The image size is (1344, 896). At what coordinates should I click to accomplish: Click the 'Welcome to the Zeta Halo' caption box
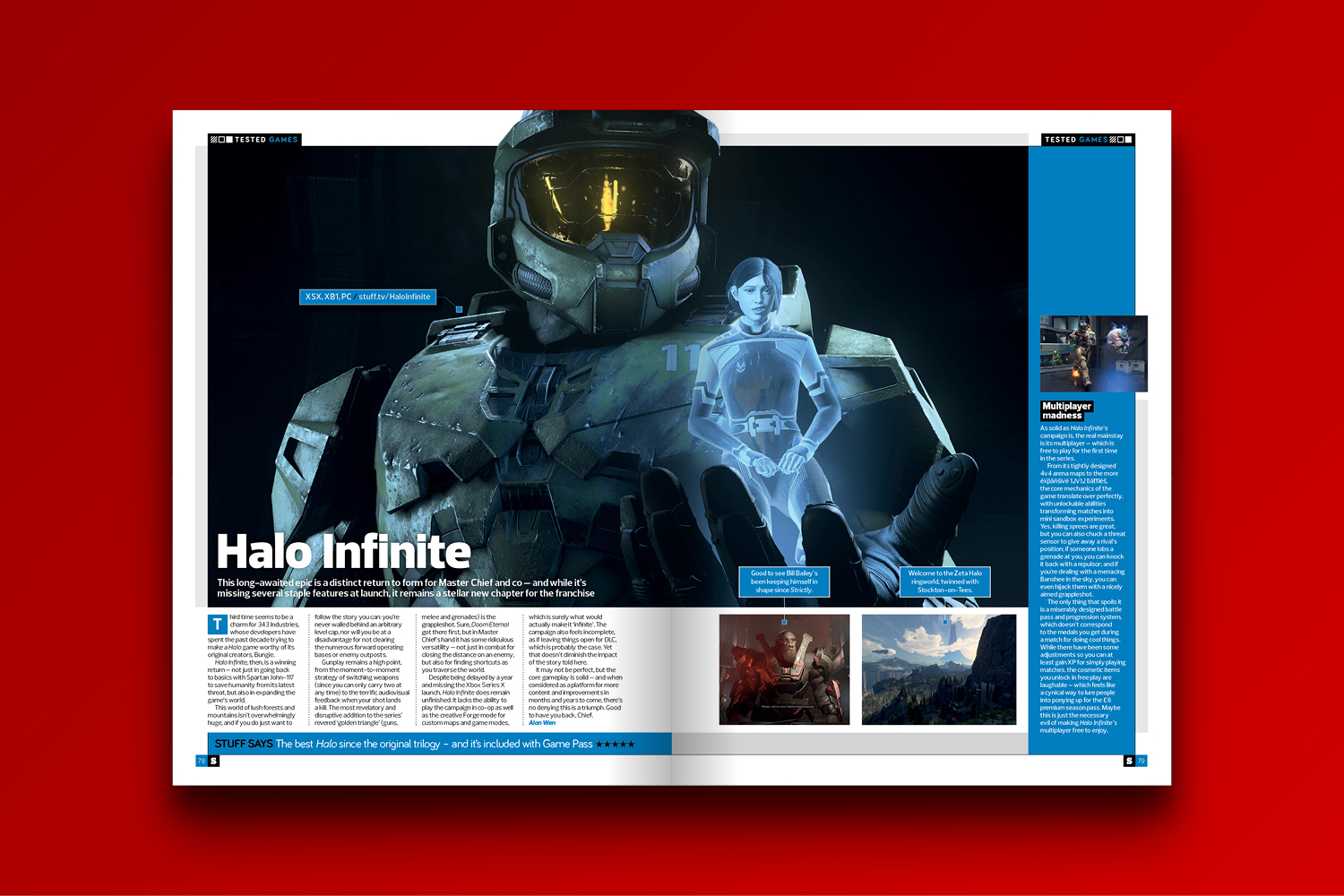point(944,582)
